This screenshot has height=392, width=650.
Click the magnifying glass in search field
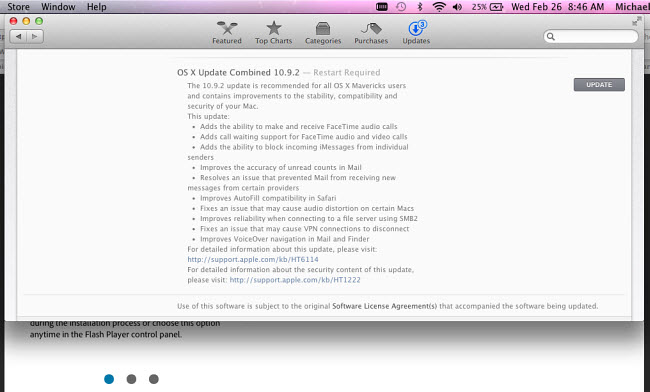(x=551, y=36)
